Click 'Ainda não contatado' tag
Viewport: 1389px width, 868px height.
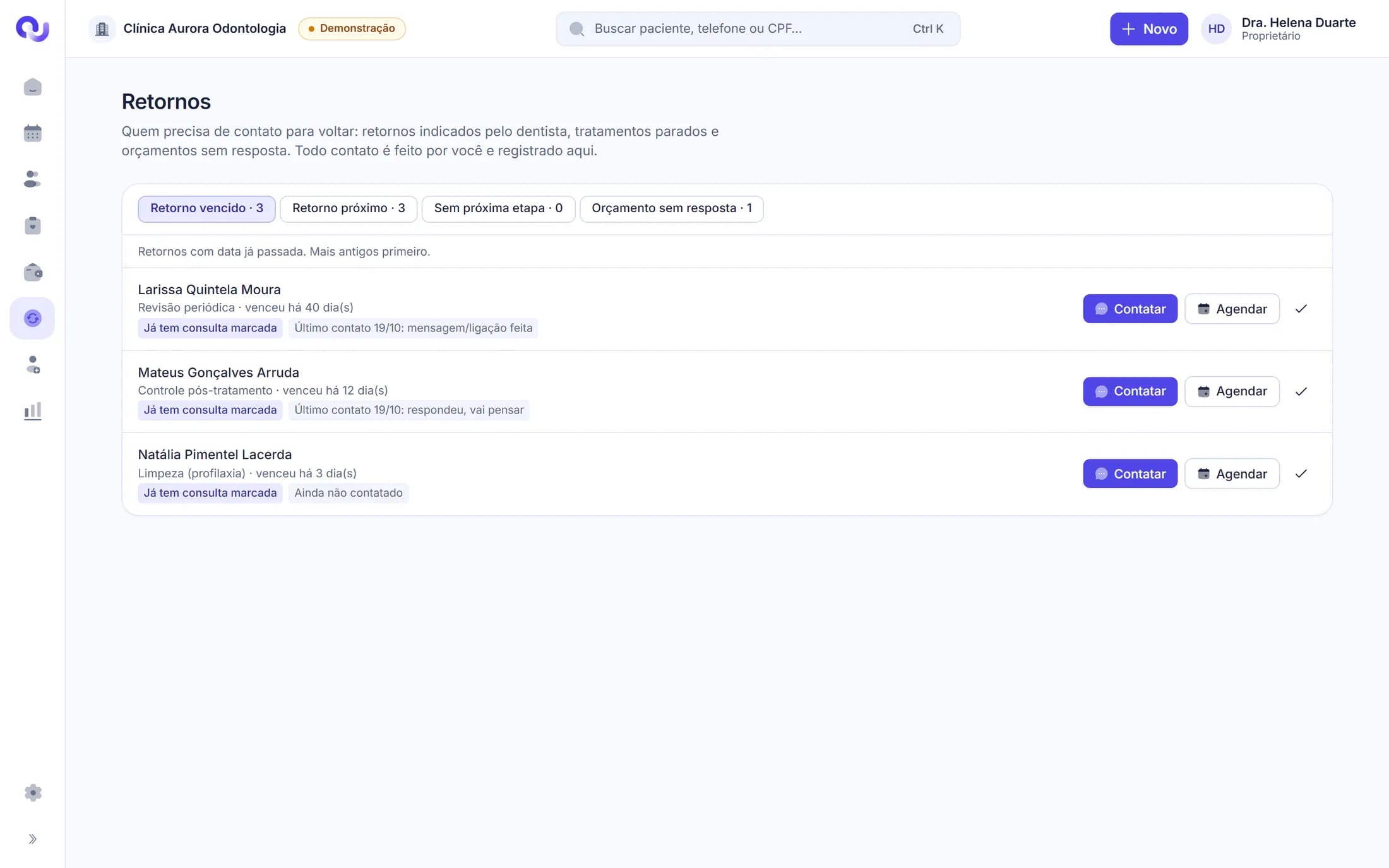[x=349, y=492]
